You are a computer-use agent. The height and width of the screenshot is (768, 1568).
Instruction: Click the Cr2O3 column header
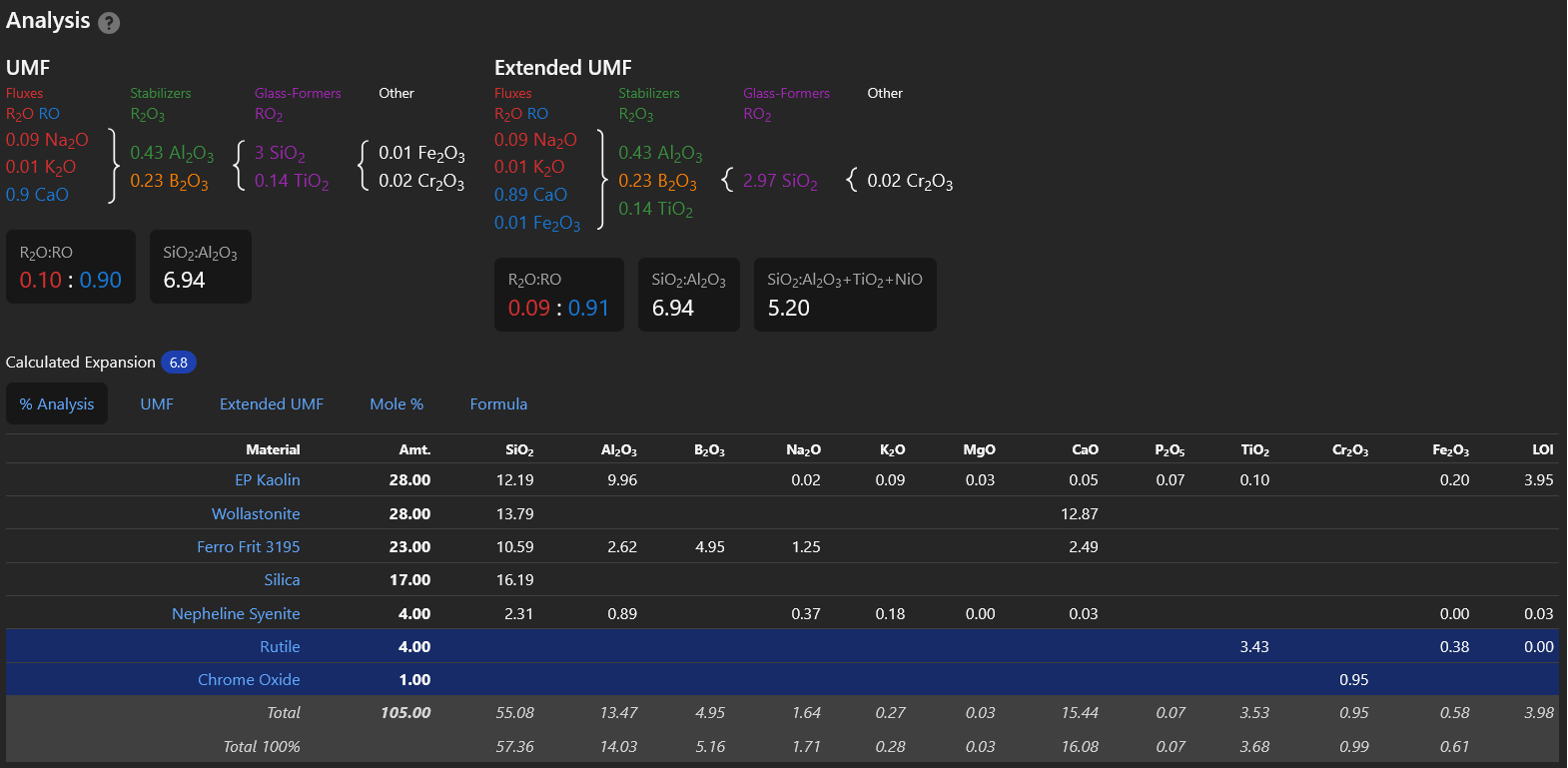coord(1350,450)
